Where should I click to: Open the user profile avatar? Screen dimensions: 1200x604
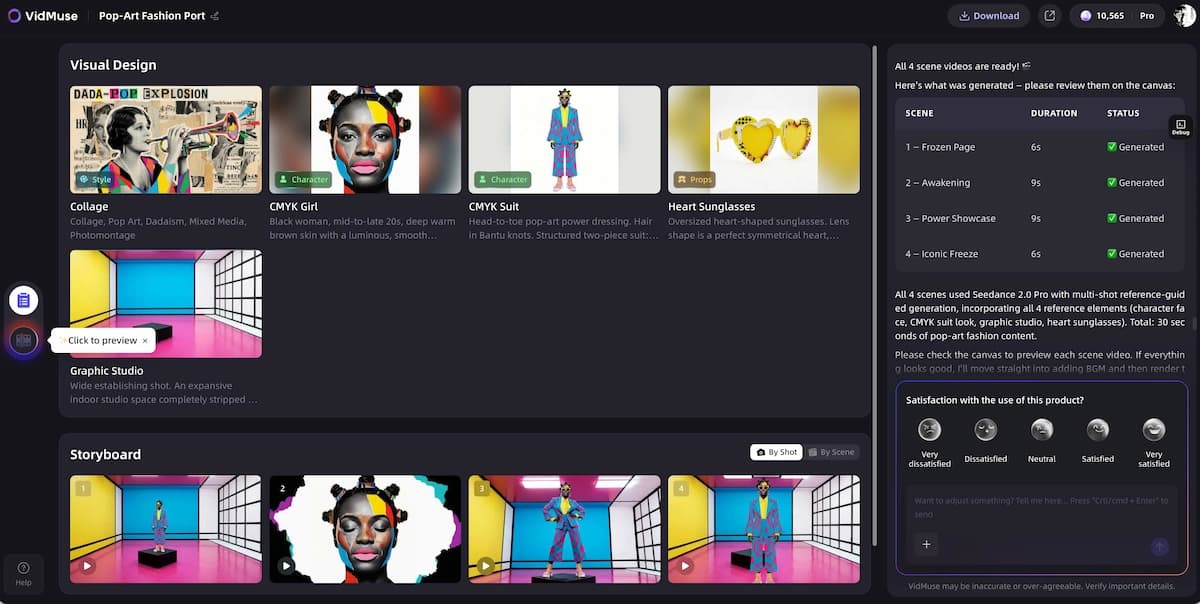(1184, 16)
